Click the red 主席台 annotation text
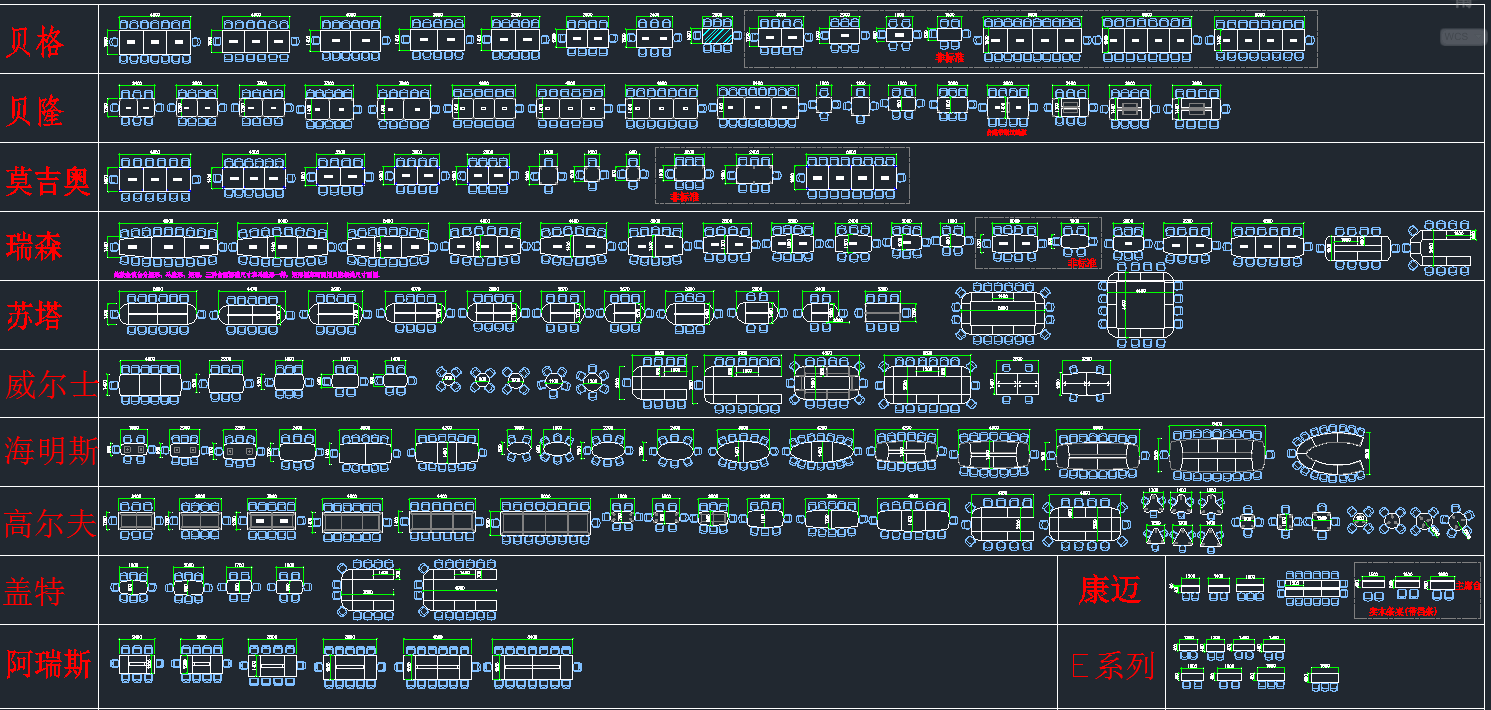Image resolution: width=1491 pixels, height=710 pixels. (x=1468, y=585)
